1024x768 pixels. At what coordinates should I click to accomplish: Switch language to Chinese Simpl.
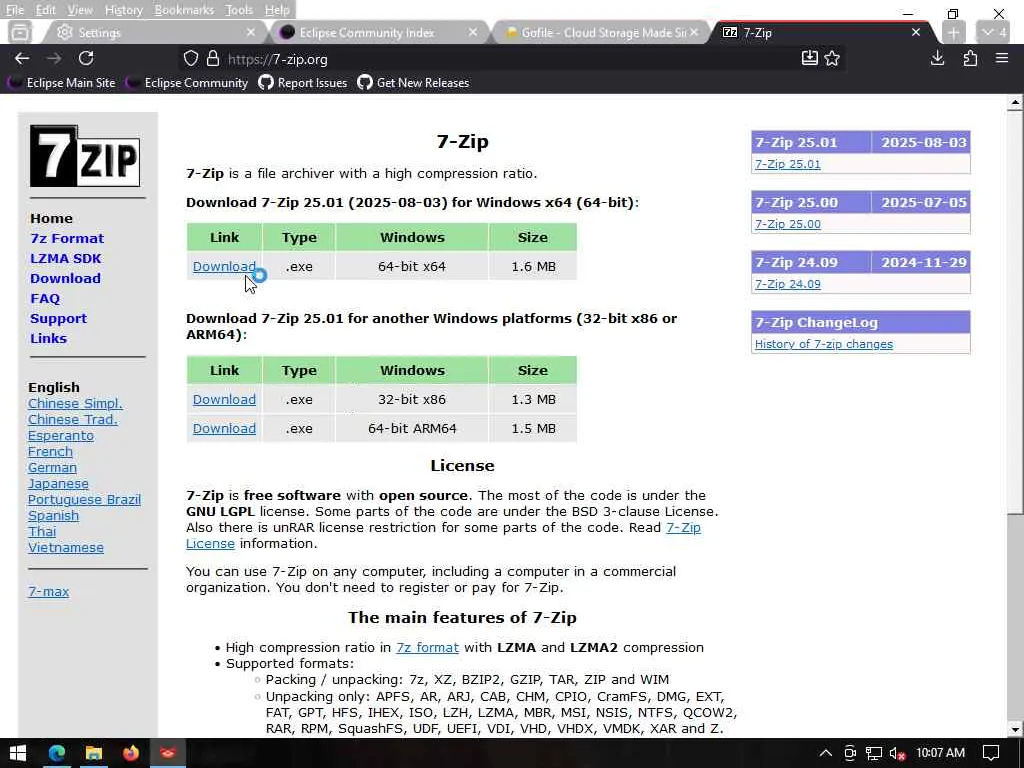75,404
